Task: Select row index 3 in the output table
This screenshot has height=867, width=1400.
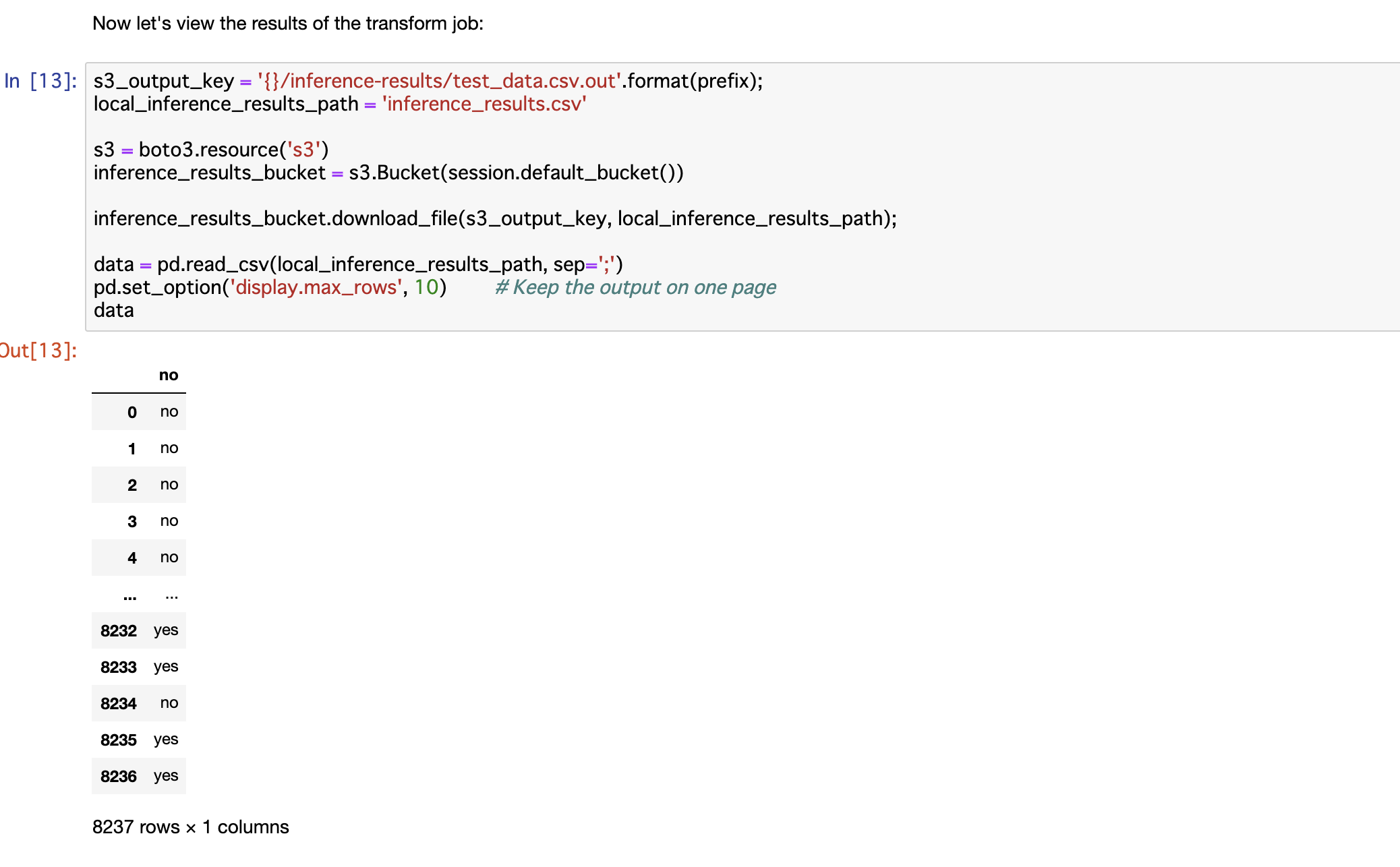Action: 132,521
